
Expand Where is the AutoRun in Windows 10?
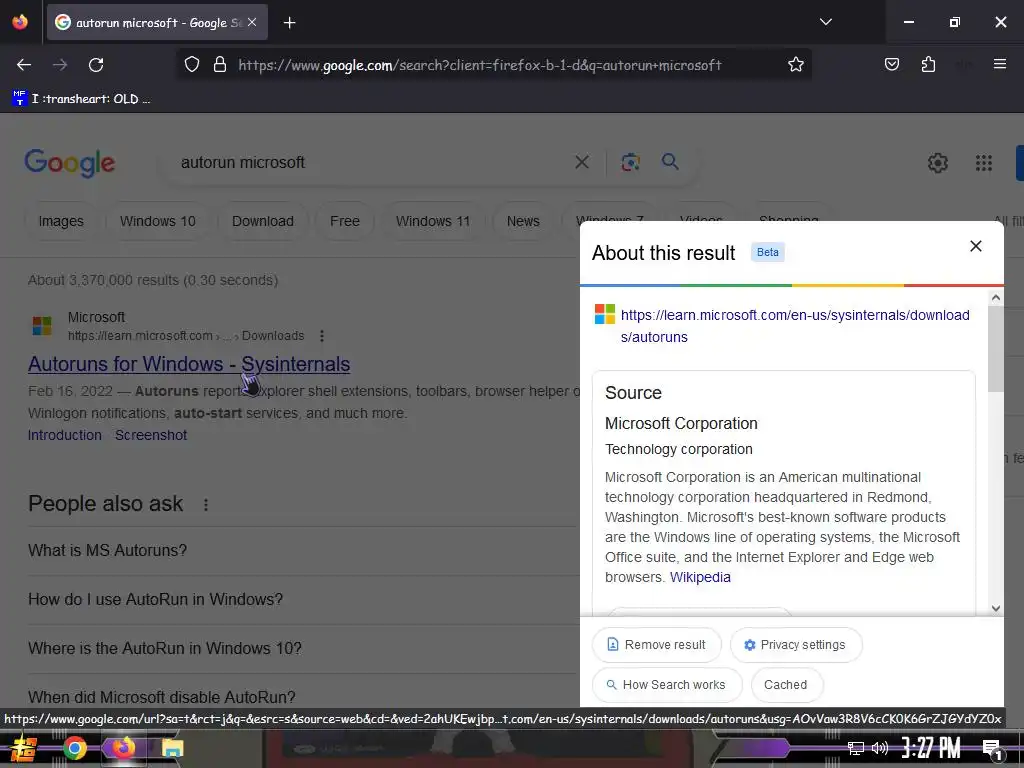[x=304, y=648]
